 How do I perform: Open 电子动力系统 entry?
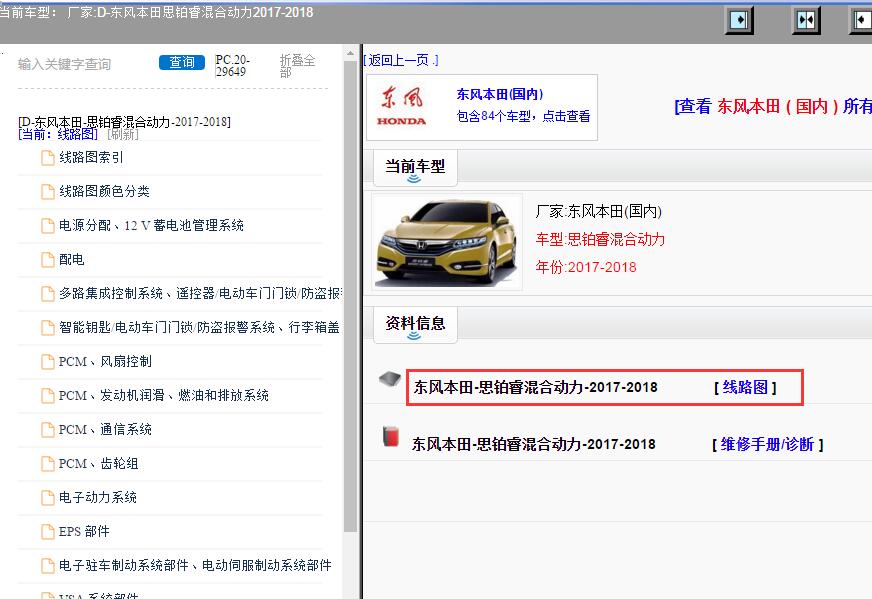tap(98, 498)
